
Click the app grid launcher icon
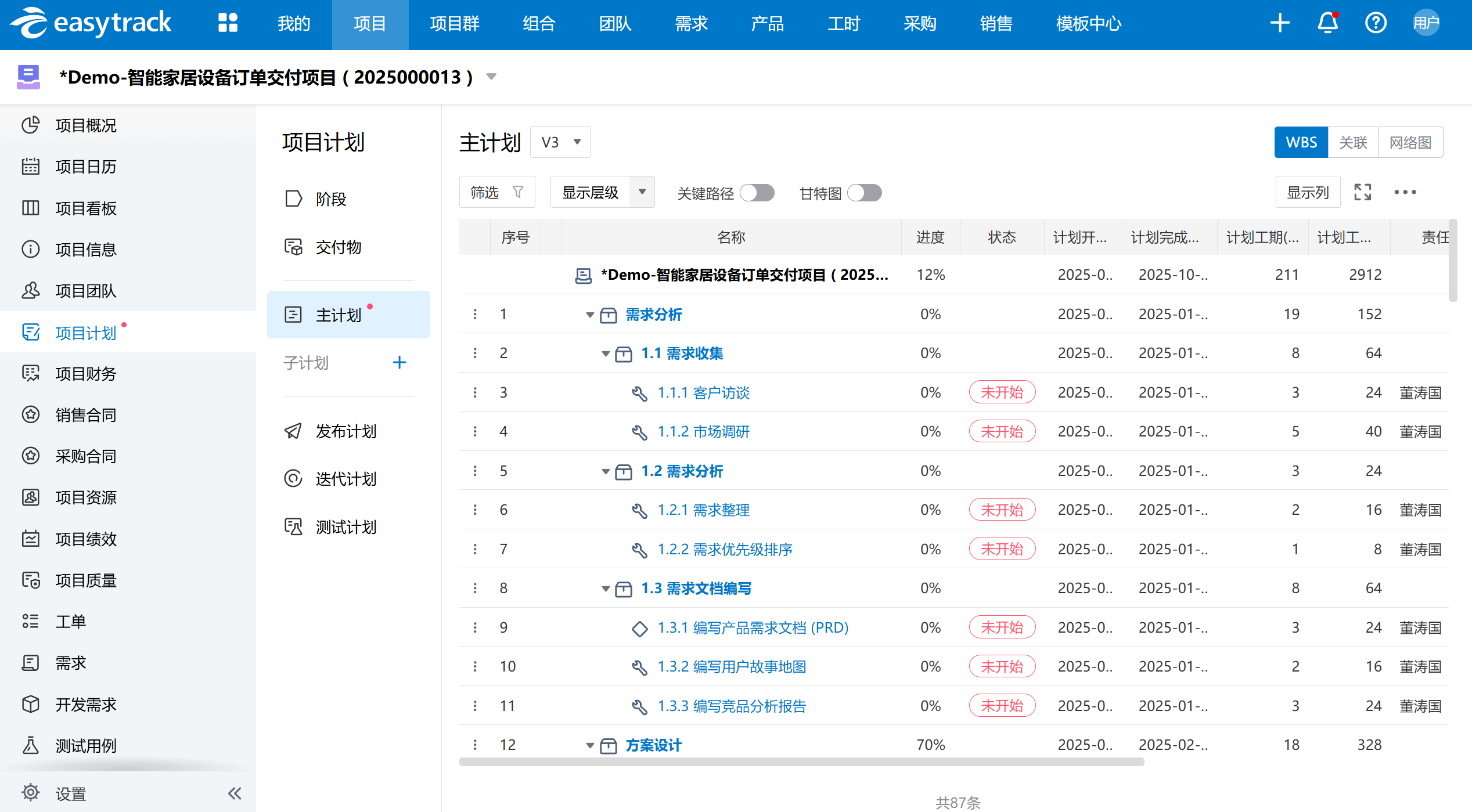click(x=228, y=23)
